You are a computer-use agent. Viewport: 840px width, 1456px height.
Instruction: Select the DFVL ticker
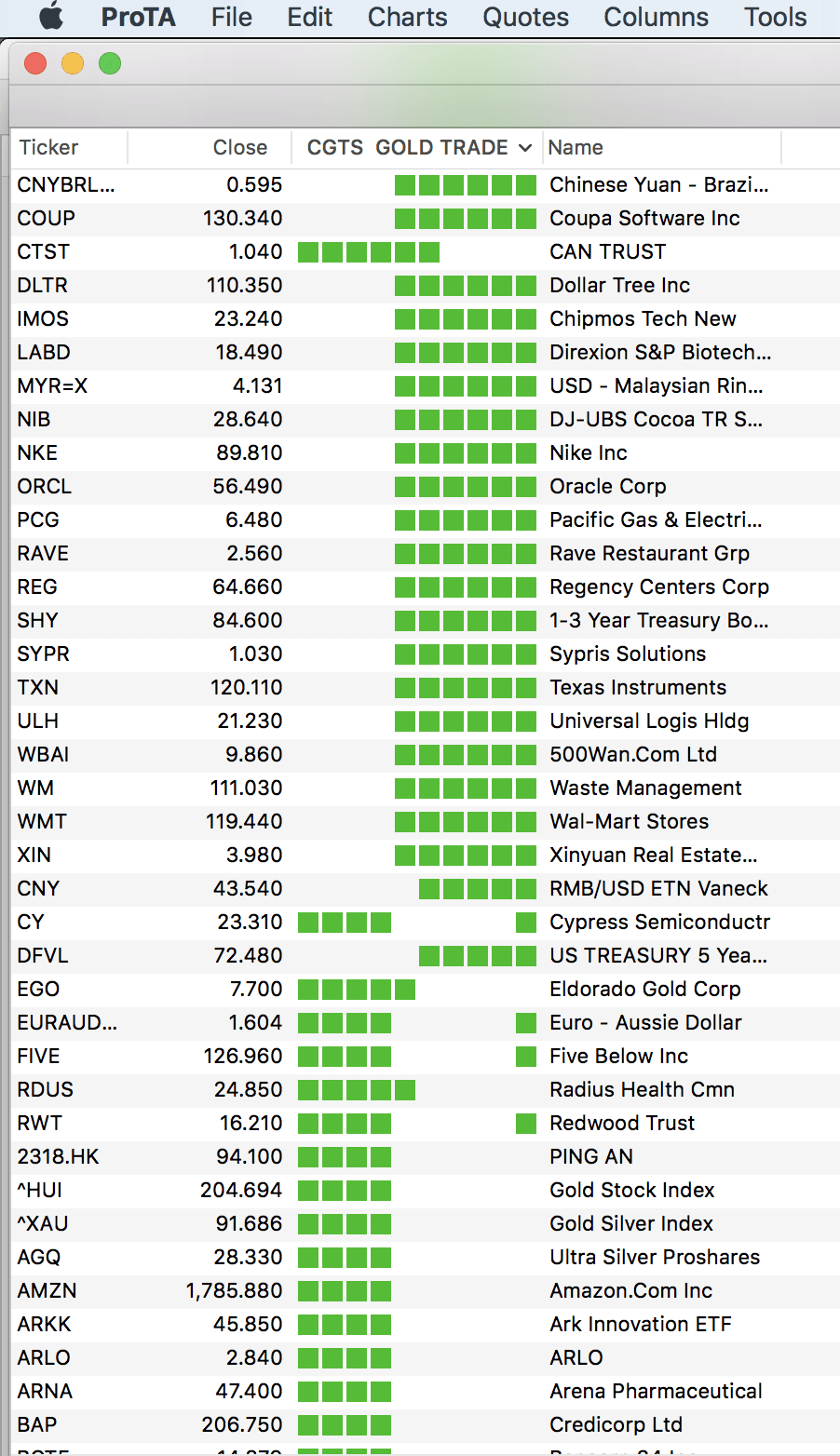(43, 955)
